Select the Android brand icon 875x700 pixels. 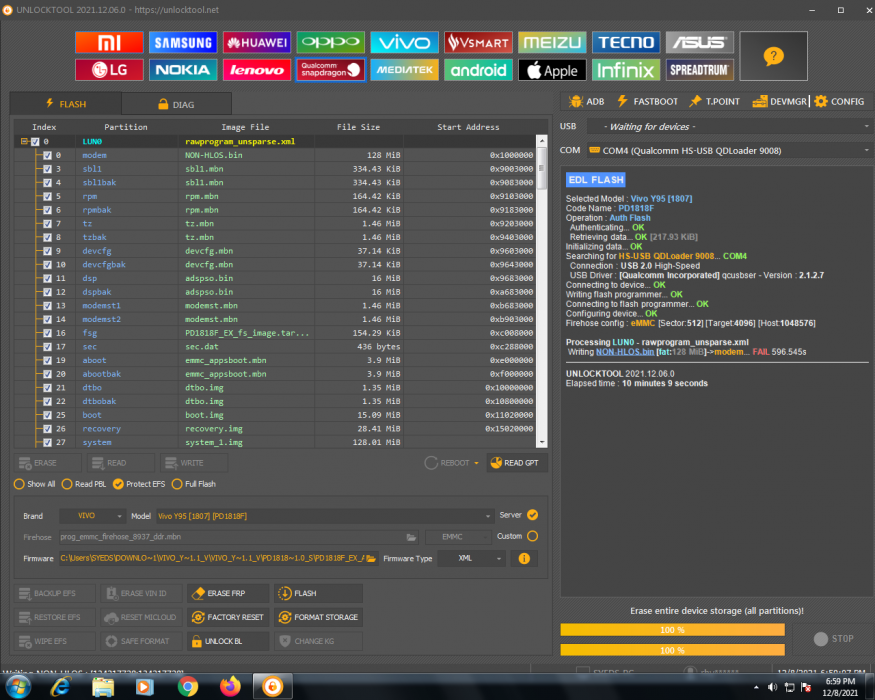point(478,70)
